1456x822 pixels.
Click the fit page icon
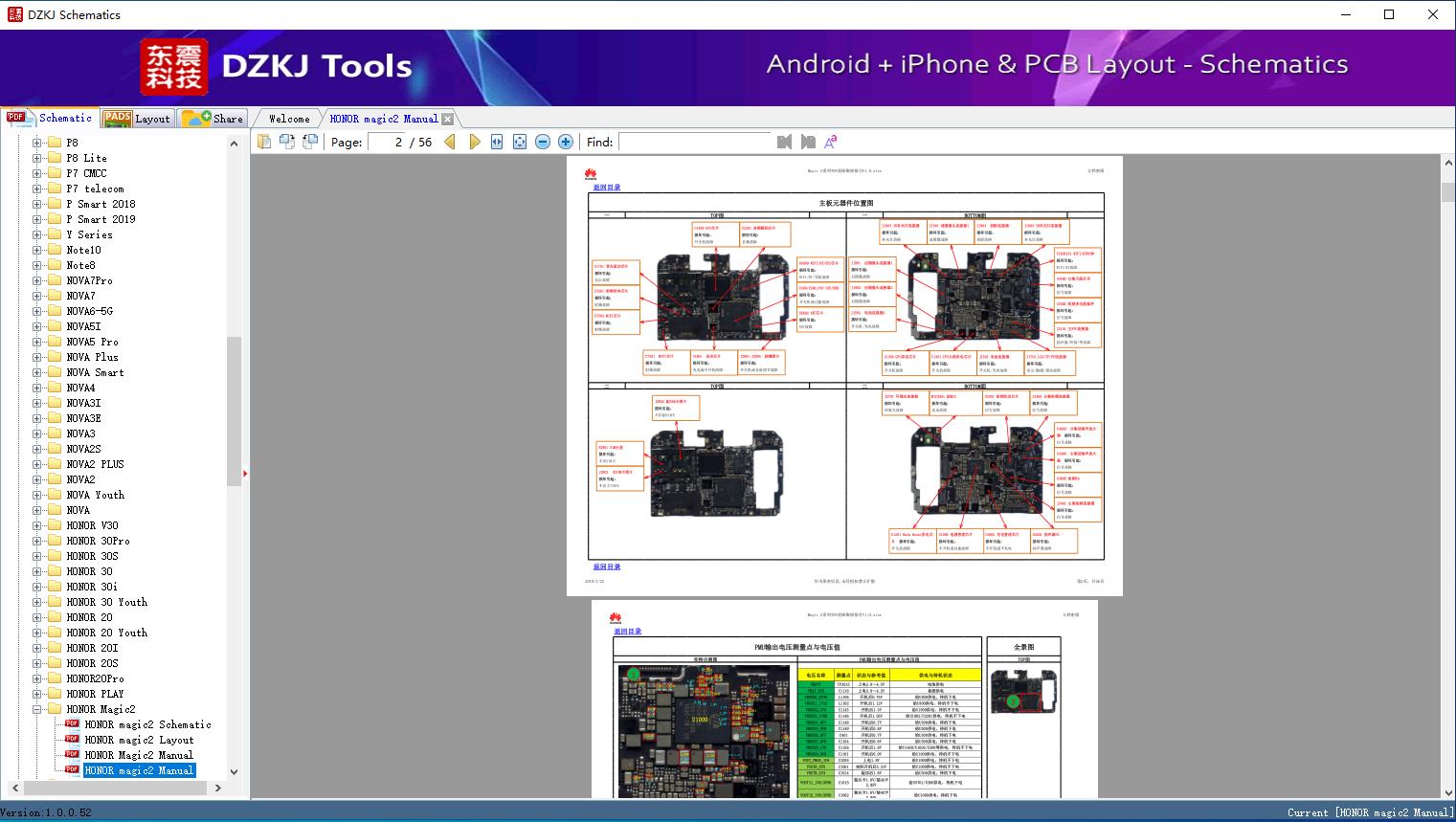click(x=520, y=142)
